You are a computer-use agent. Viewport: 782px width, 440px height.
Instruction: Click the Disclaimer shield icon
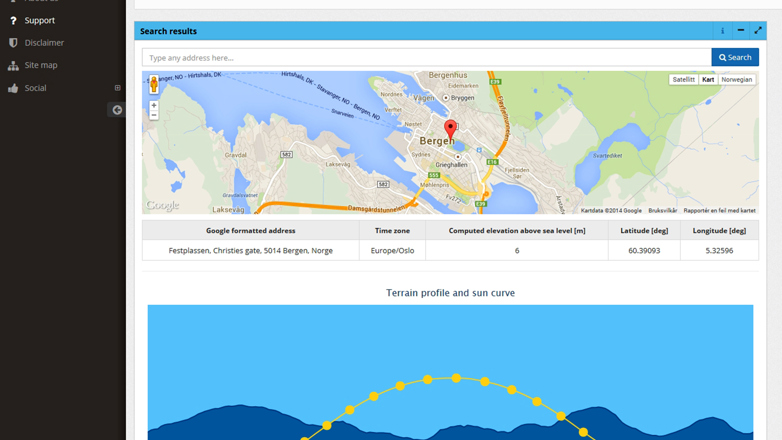point(13,43)
